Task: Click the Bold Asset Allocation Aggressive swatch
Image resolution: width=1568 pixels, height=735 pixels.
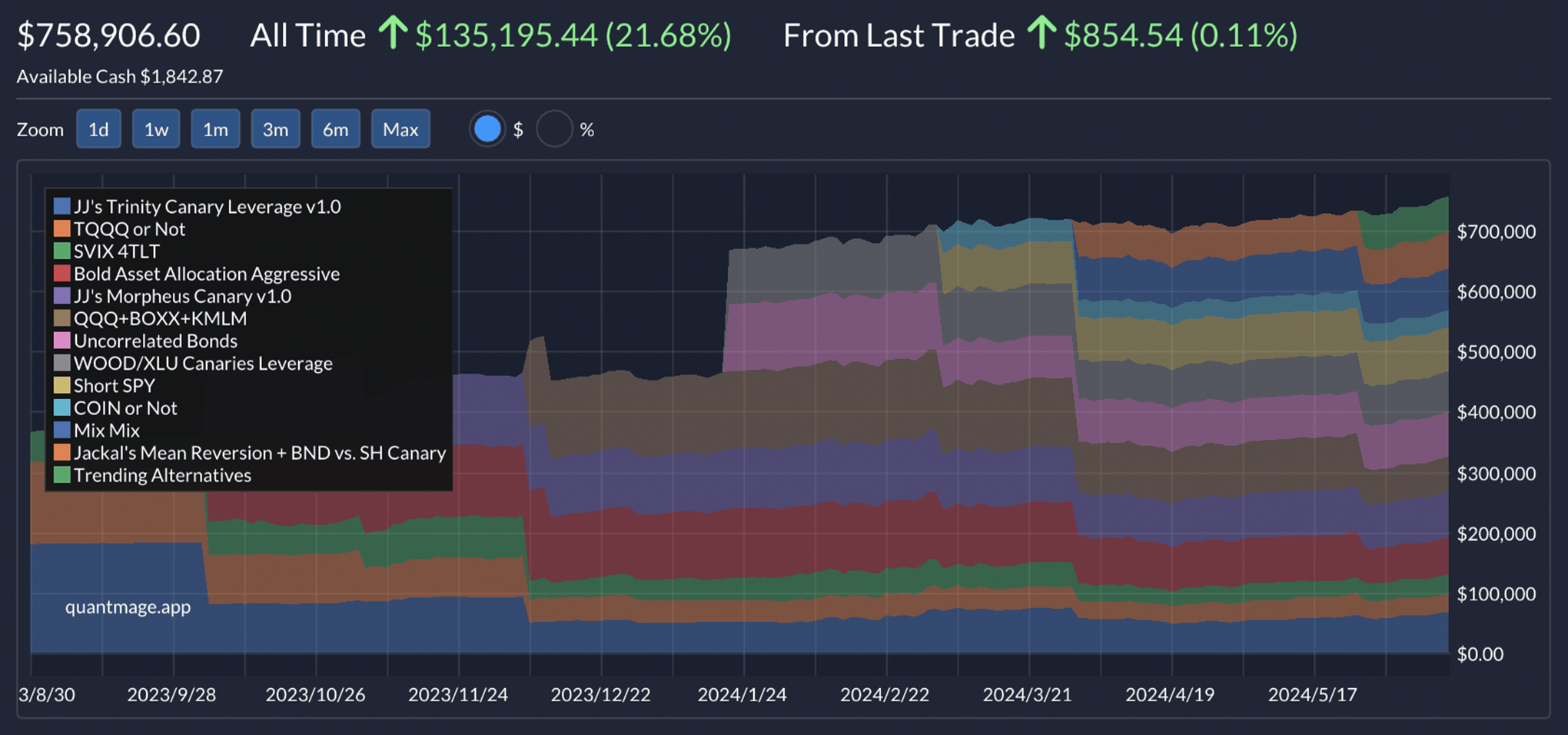Action: click(62, 274)
